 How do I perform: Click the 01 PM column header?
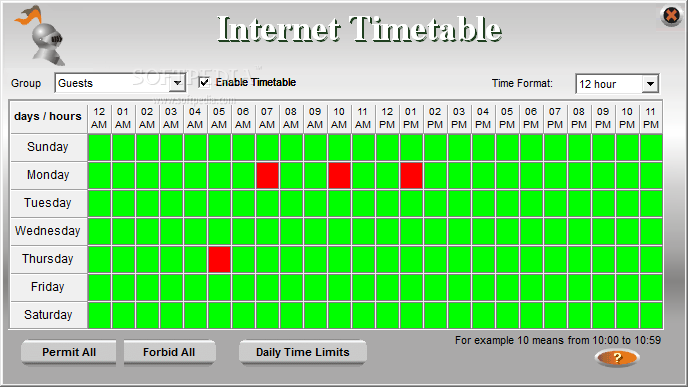pos(411,118)
